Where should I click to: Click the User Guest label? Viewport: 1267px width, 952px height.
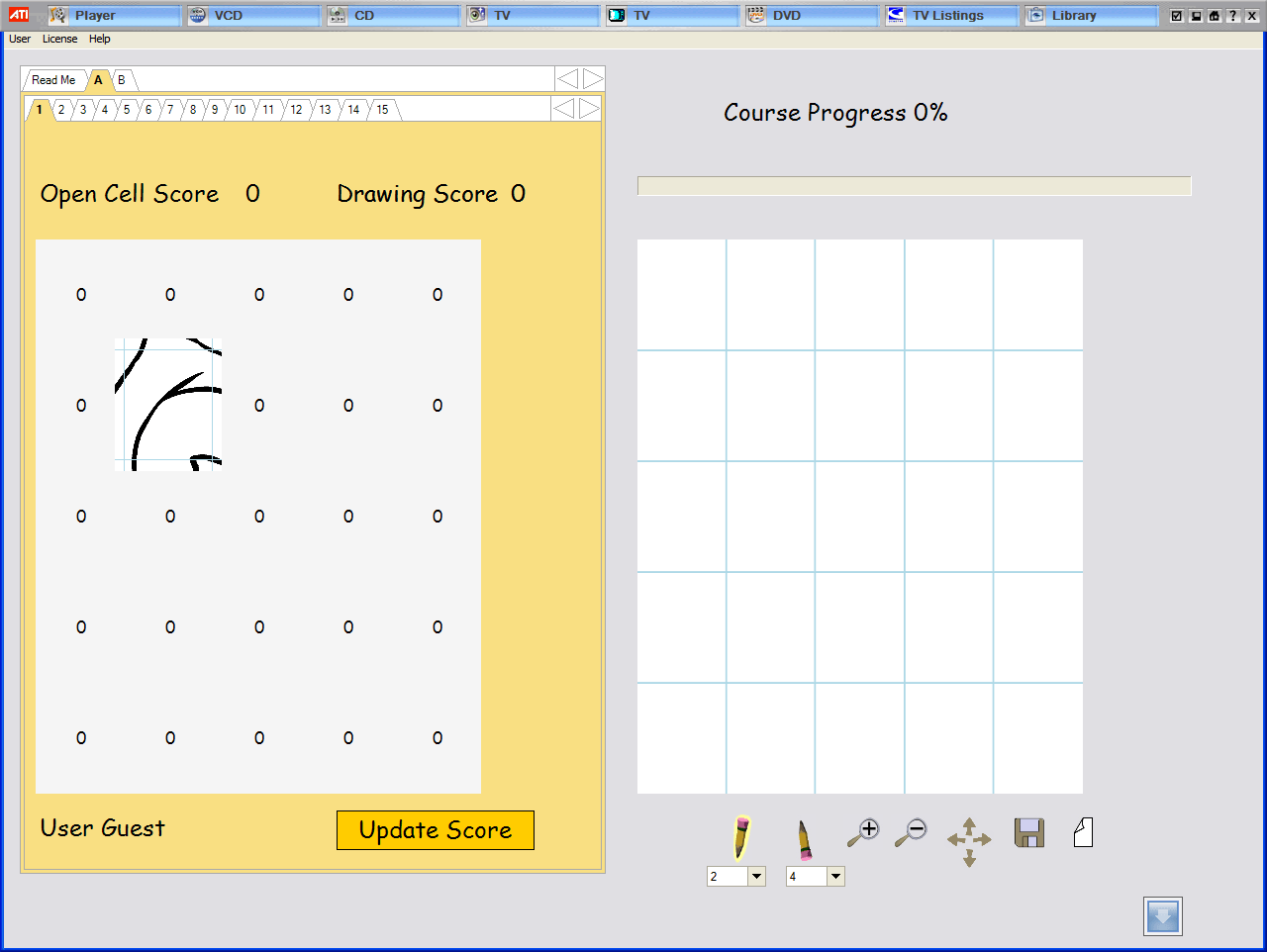[x=103, y=828]
